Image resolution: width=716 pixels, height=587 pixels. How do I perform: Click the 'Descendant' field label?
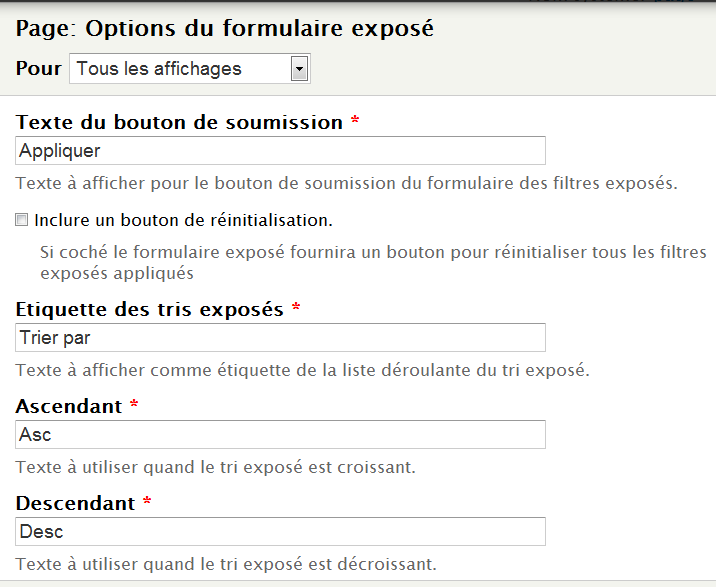[76, 503]
